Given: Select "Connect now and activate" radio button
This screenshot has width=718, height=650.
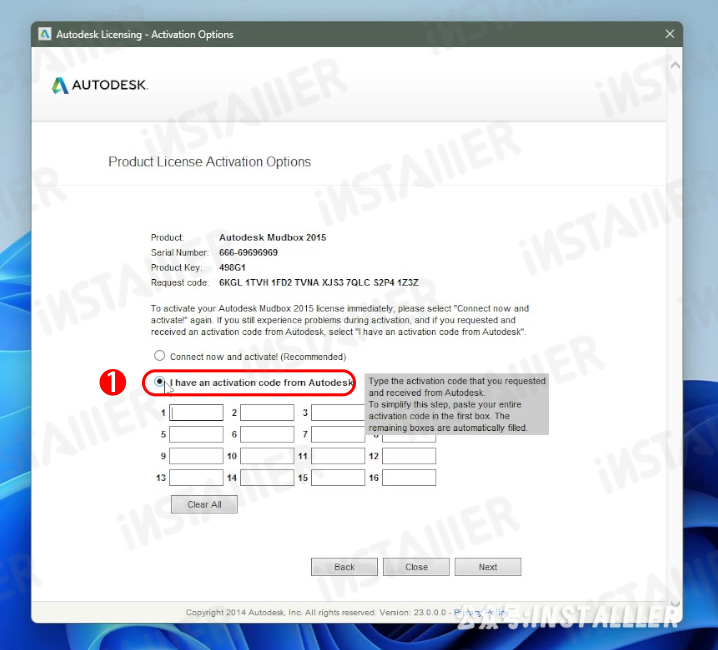Looking at the screenshot, I should (159, 355).
